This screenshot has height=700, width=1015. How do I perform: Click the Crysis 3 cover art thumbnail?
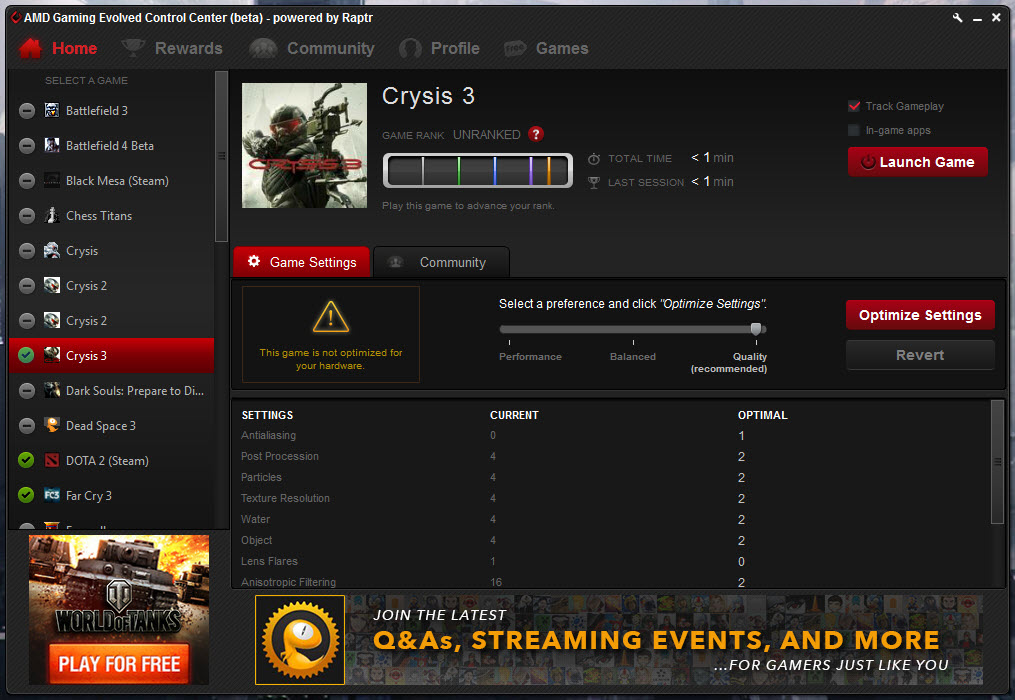click(304, 146)
